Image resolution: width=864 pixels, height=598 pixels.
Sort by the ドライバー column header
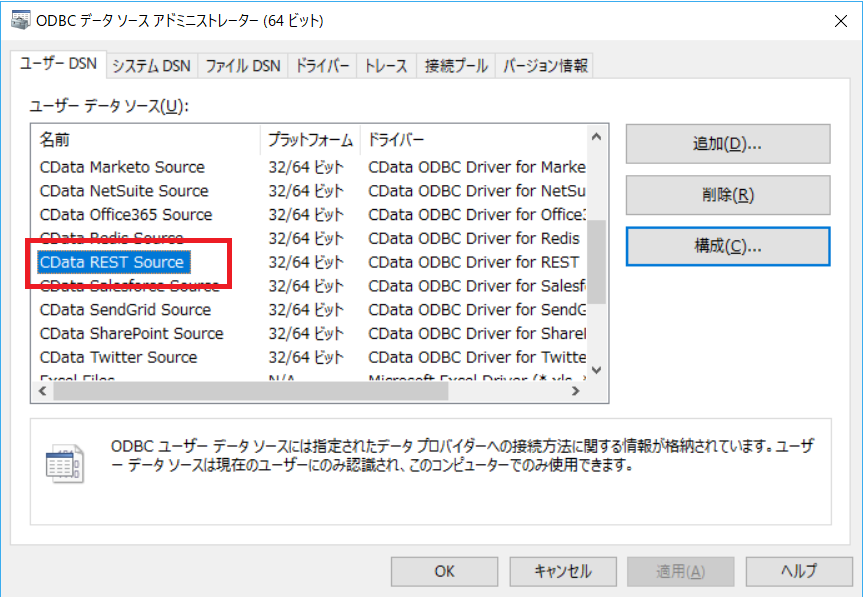coord(474,140)
